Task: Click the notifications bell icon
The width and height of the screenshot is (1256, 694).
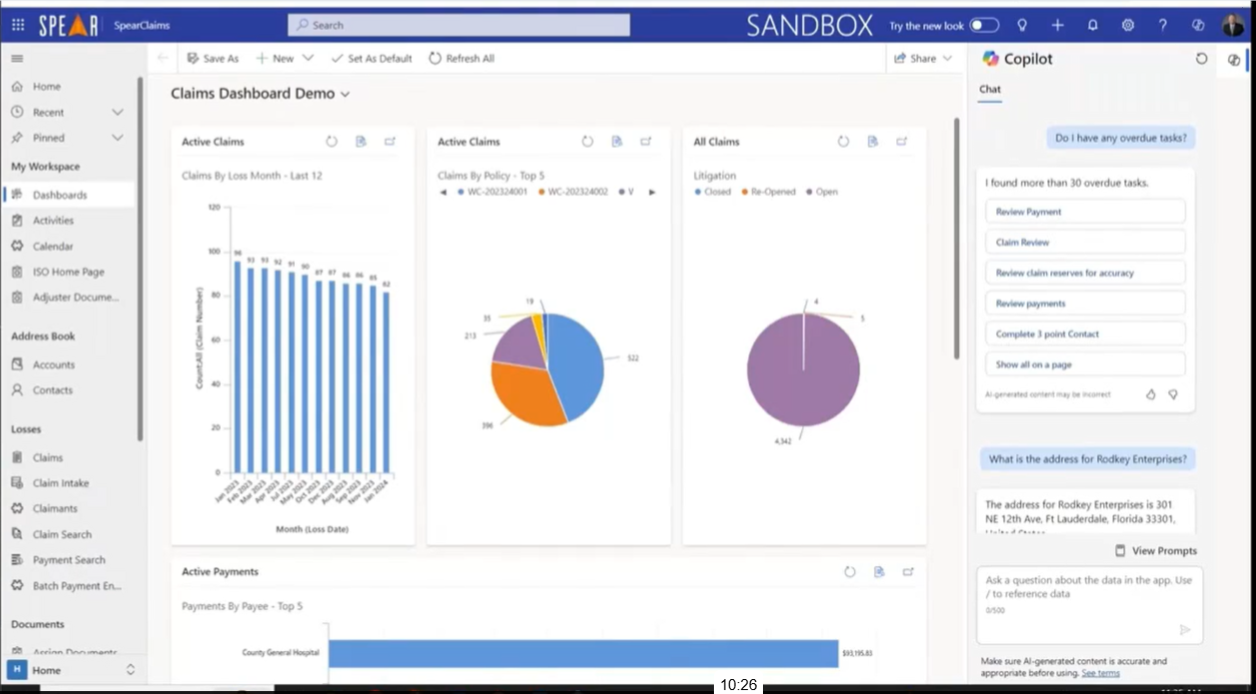Action: pyautogui.click(x=1093, y=25)
